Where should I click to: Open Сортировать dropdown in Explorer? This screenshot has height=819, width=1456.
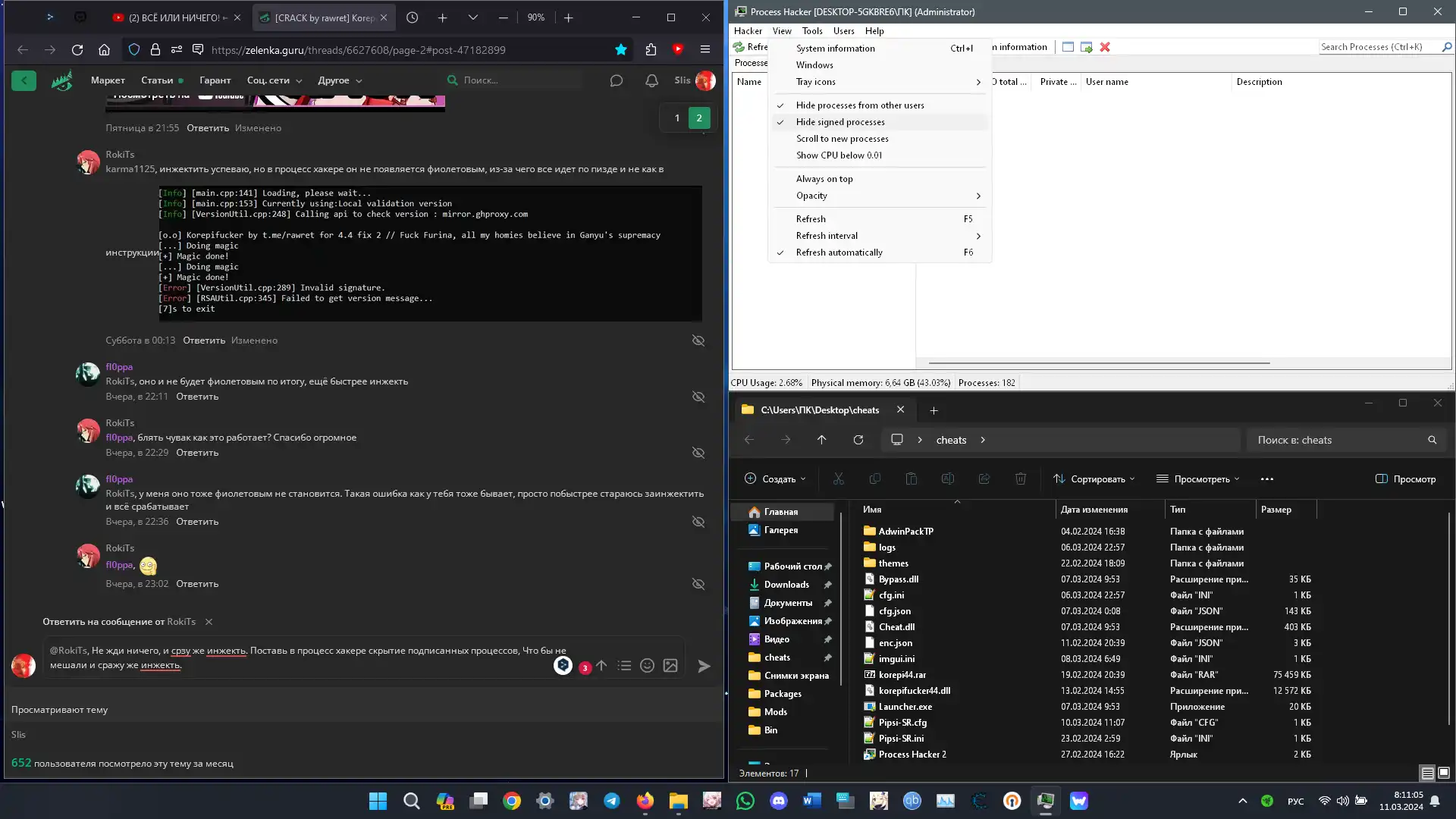(x=1094, y=479)
